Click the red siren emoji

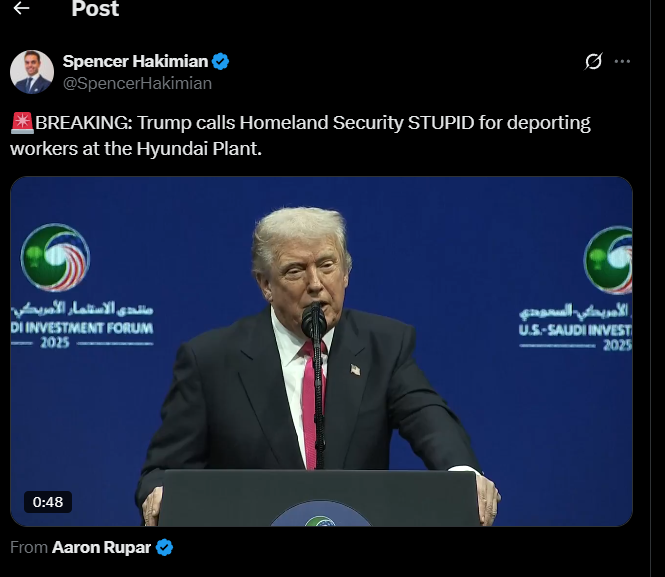click(x=22, y=123)
